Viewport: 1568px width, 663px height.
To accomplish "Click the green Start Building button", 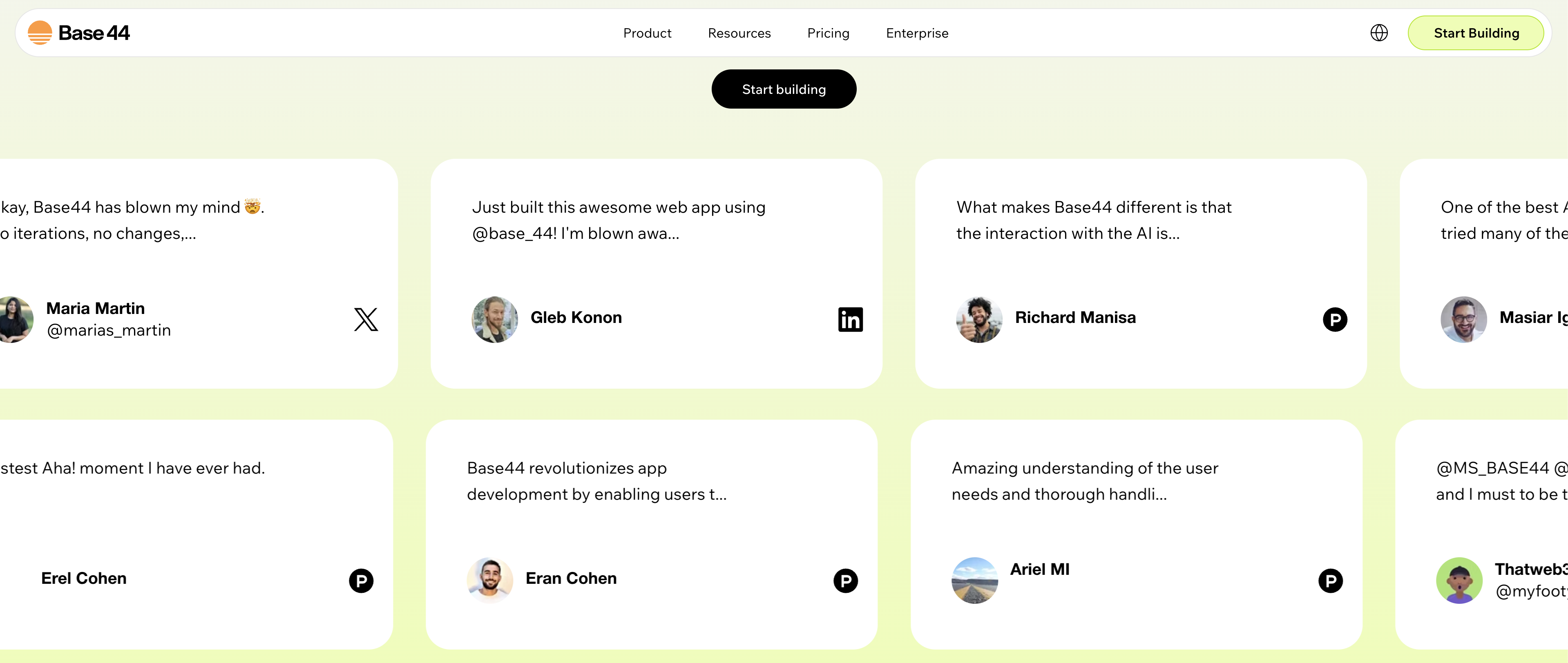I will coord(1476,33).
